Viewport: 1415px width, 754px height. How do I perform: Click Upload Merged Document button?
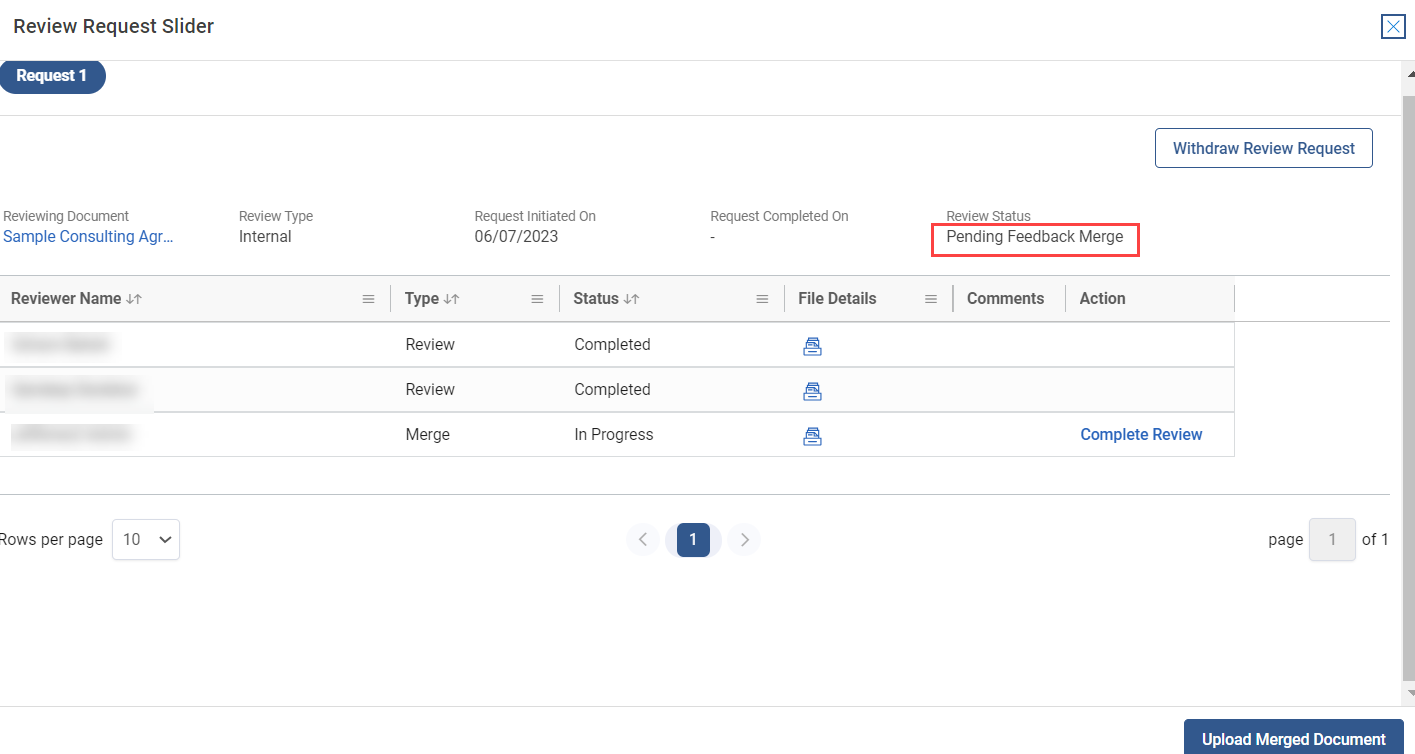click(1293, 739)
